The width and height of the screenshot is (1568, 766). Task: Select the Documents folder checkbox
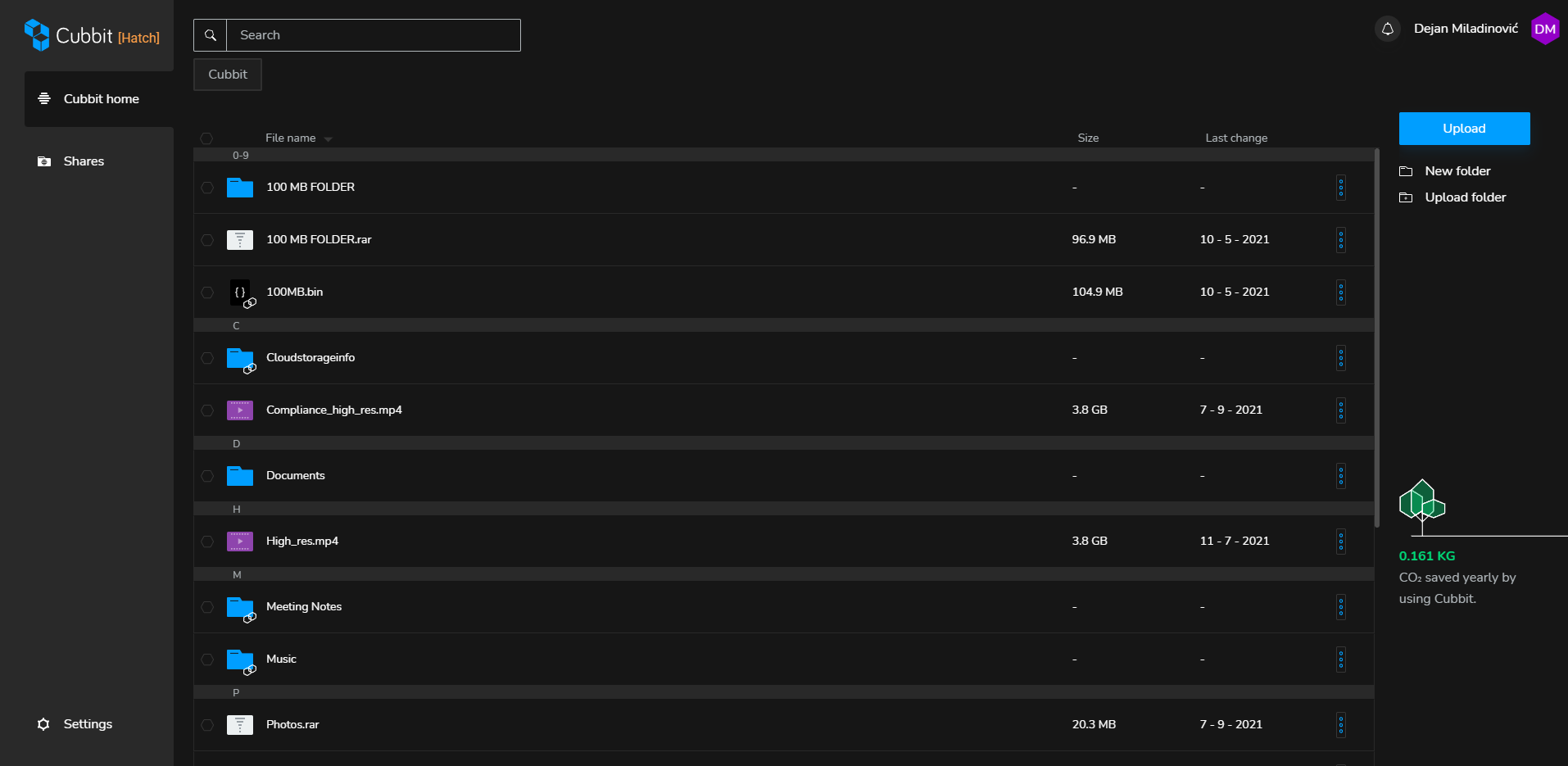click(207, 476)
